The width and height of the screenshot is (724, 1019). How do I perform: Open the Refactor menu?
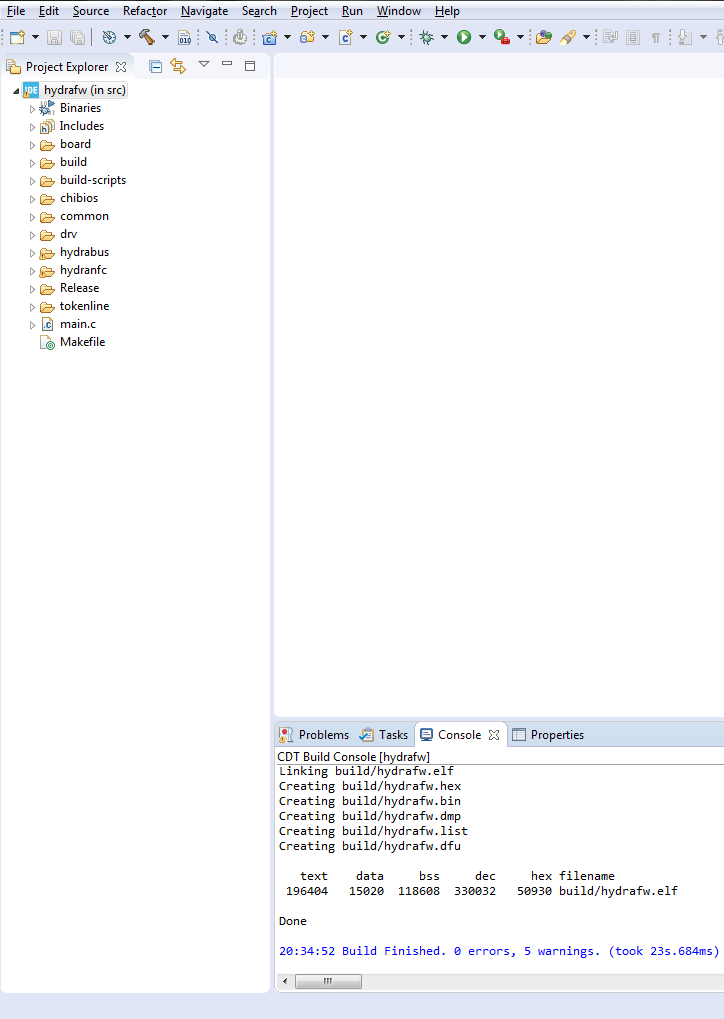coord(145,11)
